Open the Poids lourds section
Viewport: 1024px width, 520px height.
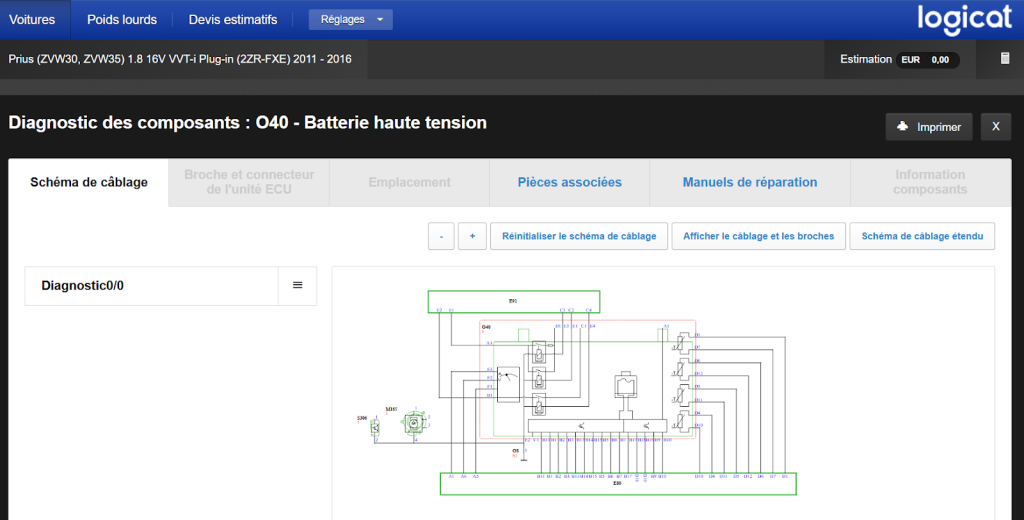point(122,20)
